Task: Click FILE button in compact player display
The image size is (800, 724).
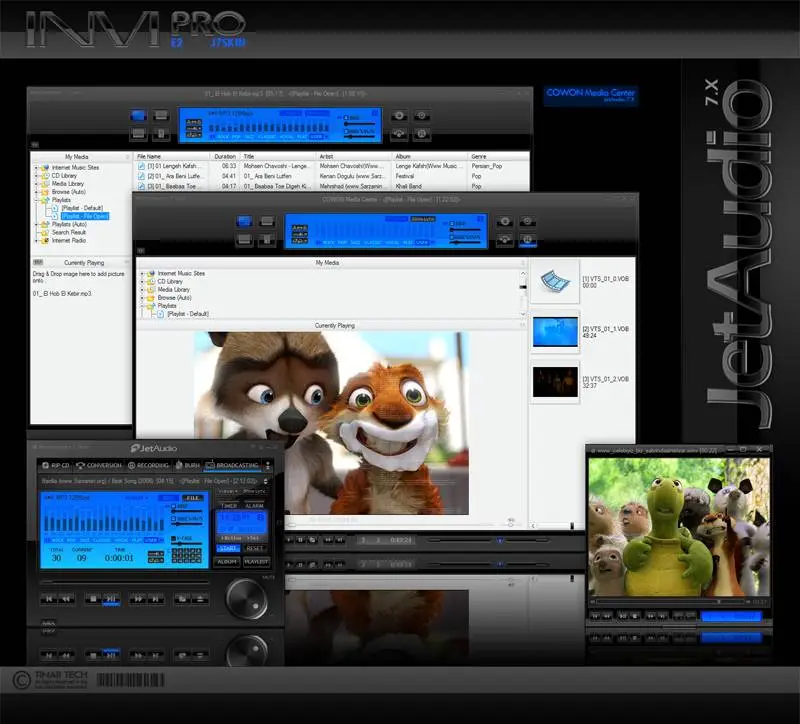Action: click(193, 497)
